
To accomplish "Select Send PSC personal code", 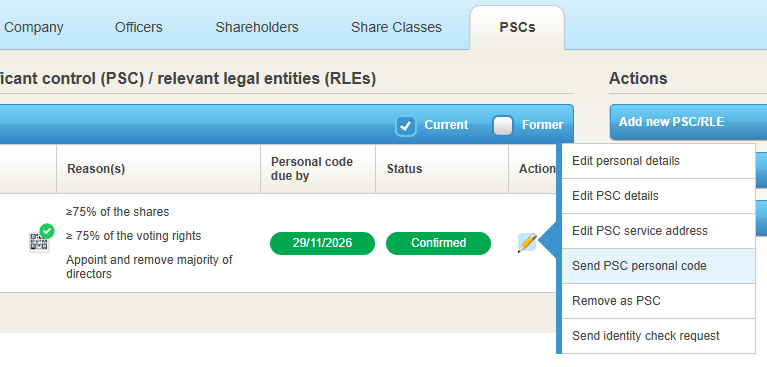I will [658, 266].
